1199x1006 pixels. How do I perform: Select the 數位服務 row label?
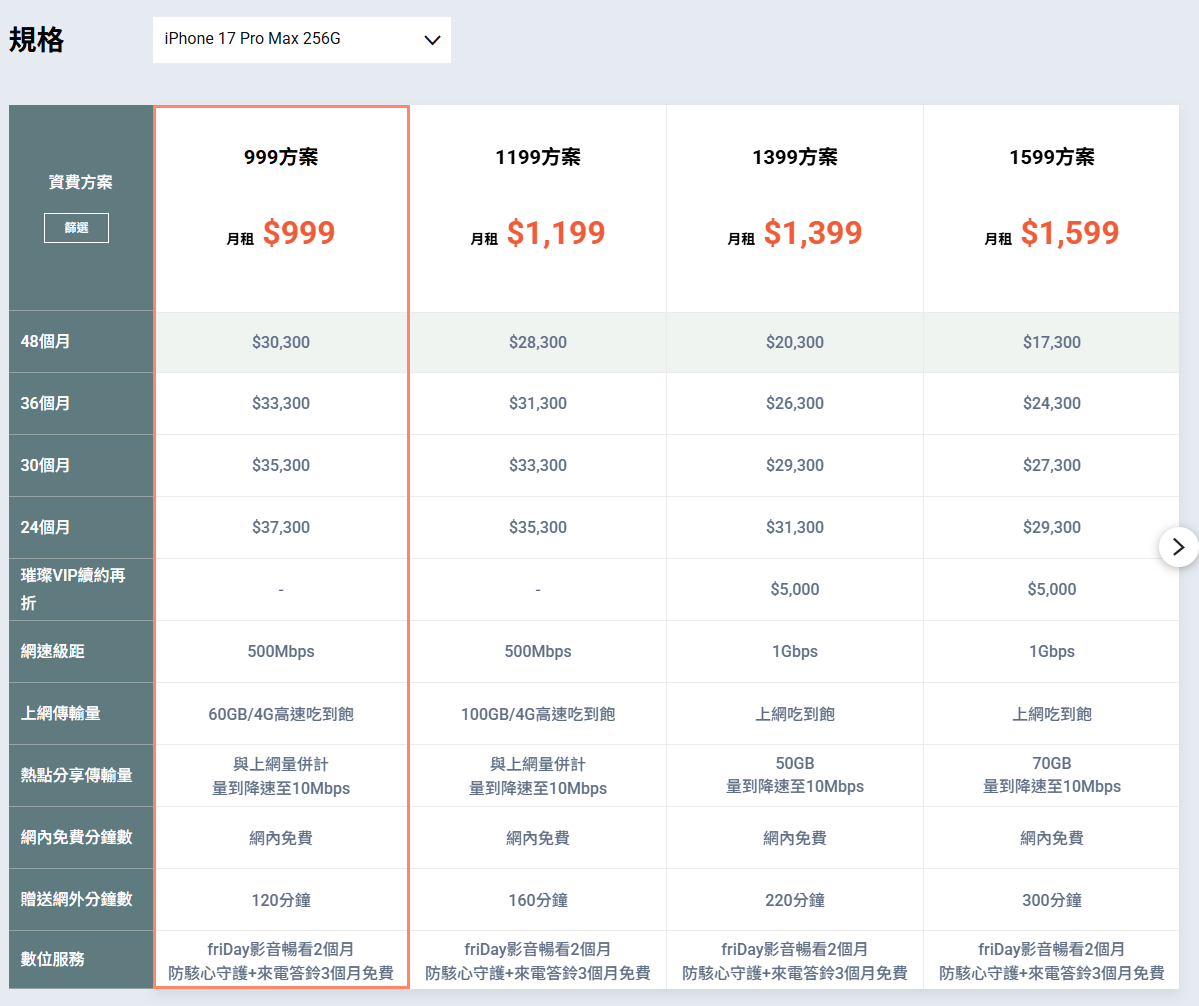point(52,959)
